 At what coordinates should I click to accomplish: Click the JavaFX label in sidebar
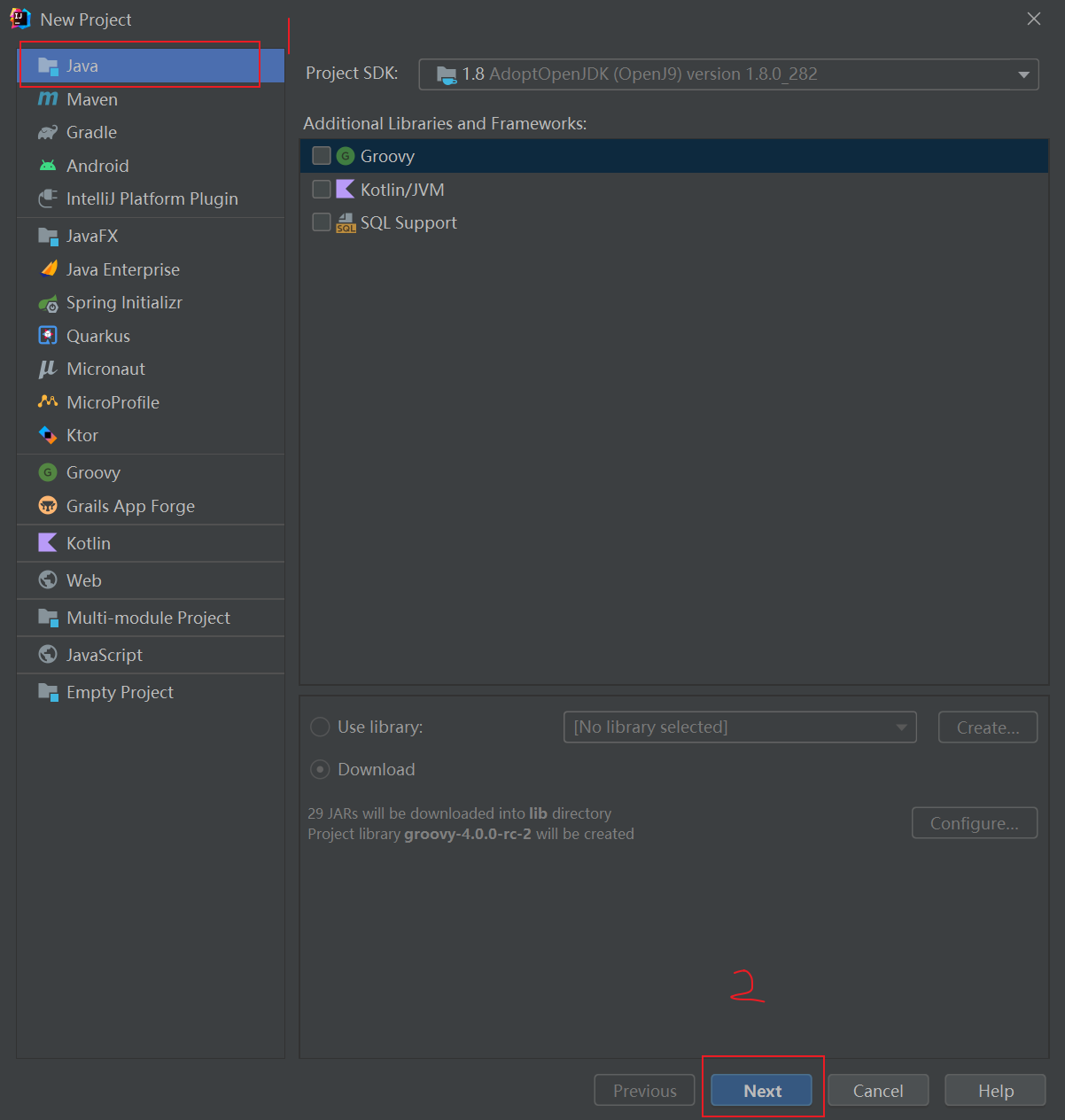pyautogui.click(x=92, y=236)
